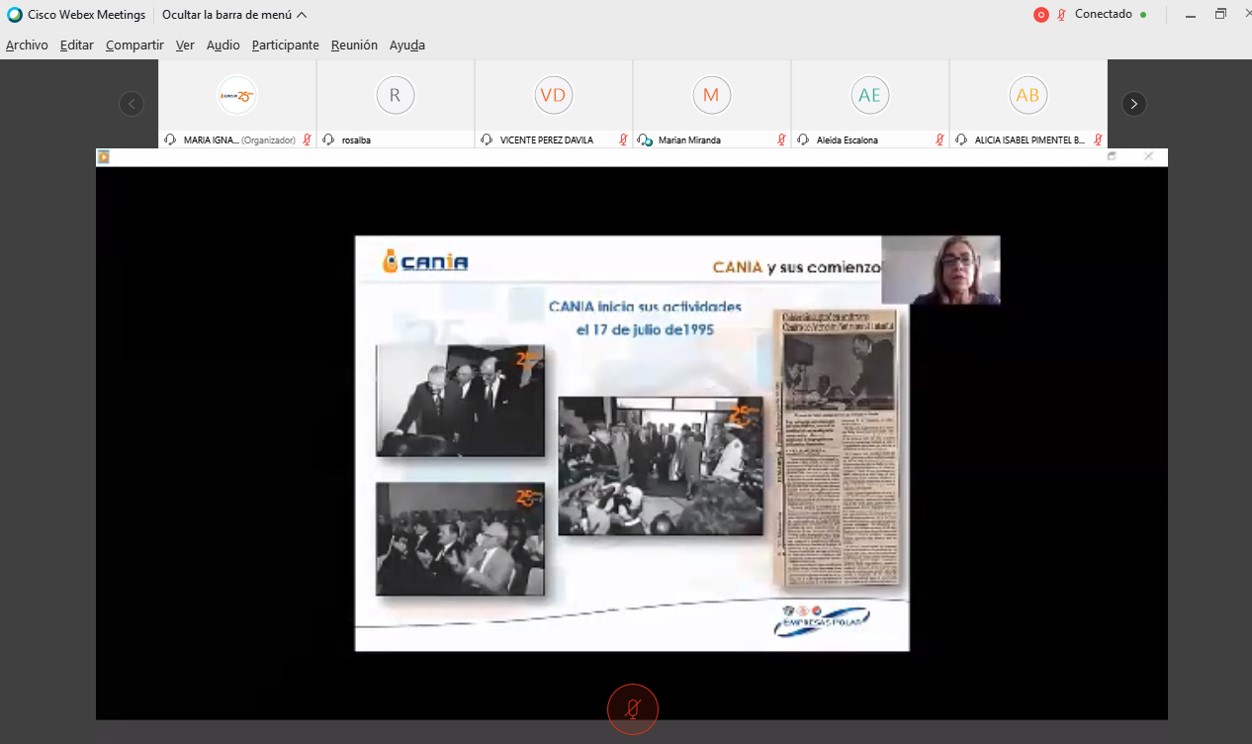Open the Audio menu
1252x744 pixels.
click(223, 45)
